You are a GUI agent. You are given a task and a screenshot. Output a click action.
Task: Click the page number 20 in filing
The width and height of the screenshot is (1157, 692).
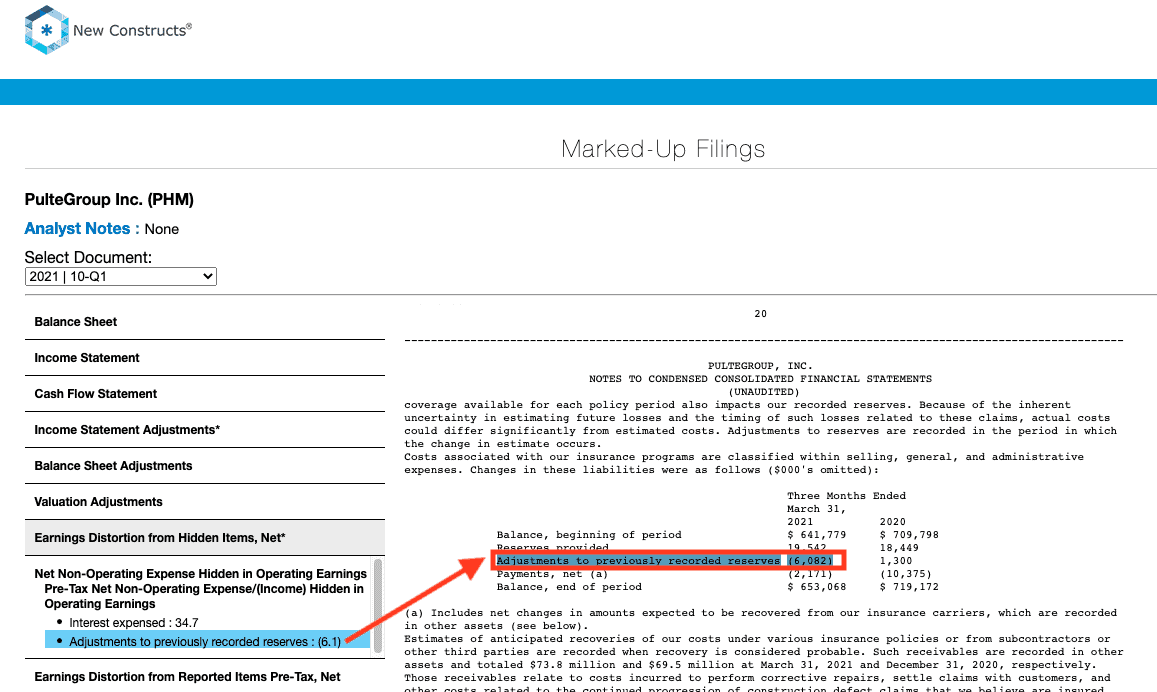point(761,314)
